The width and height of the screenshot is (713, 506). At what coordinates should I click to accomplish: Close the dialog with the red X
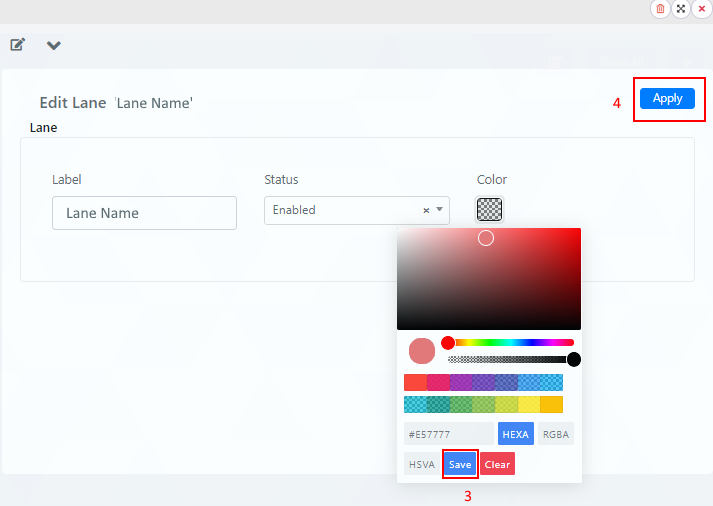click(x=702, y=9)
